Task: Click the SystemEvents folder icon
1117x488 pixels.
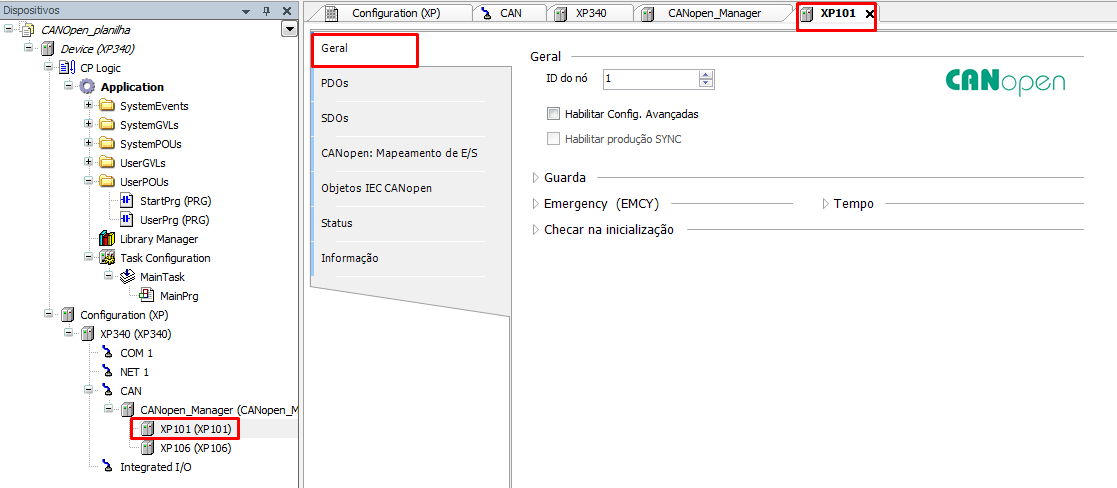Action: pyautogui.click(x=107, y=106)
